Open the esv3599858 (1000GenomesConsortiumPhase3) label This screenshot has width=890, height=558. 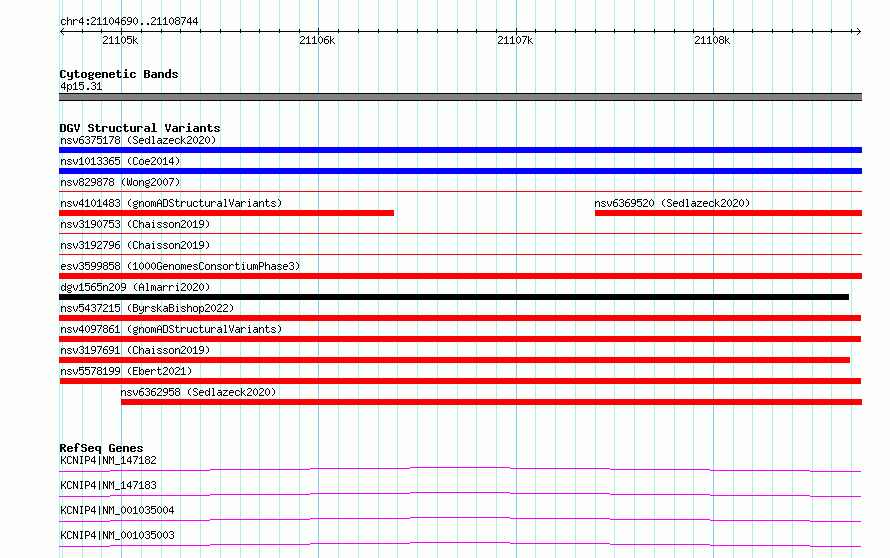click(180, 266)
